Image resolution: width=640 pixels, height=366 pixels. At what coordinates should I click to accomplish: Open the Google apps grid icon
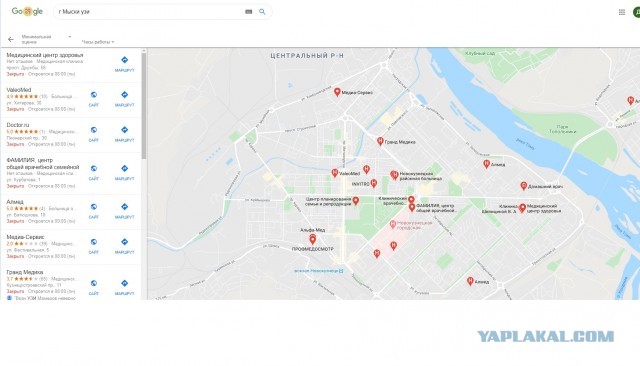[x=622, y=12]
